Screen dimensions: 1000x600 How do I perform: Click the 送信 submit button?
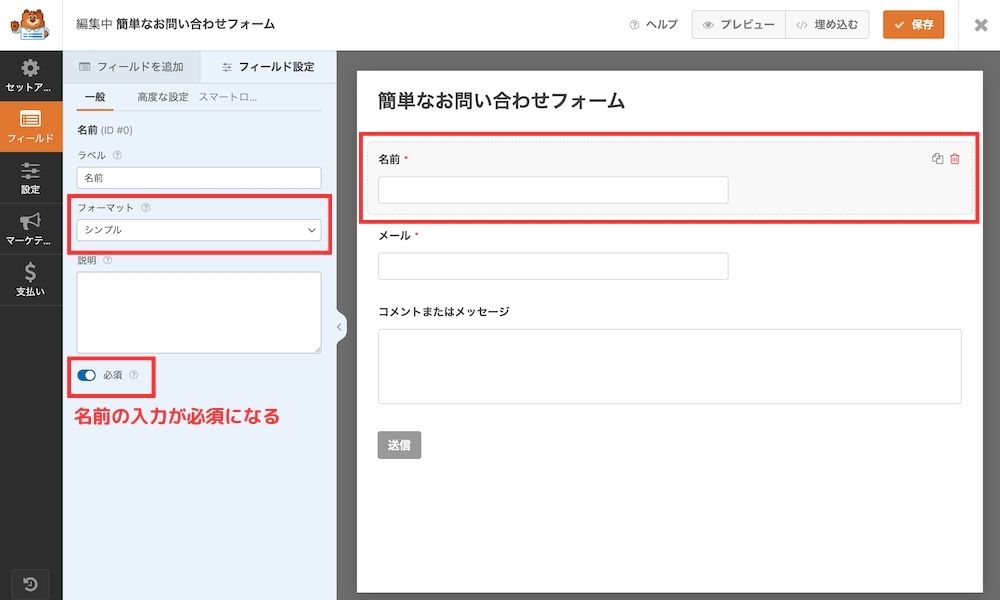click(x=399, y=445)
